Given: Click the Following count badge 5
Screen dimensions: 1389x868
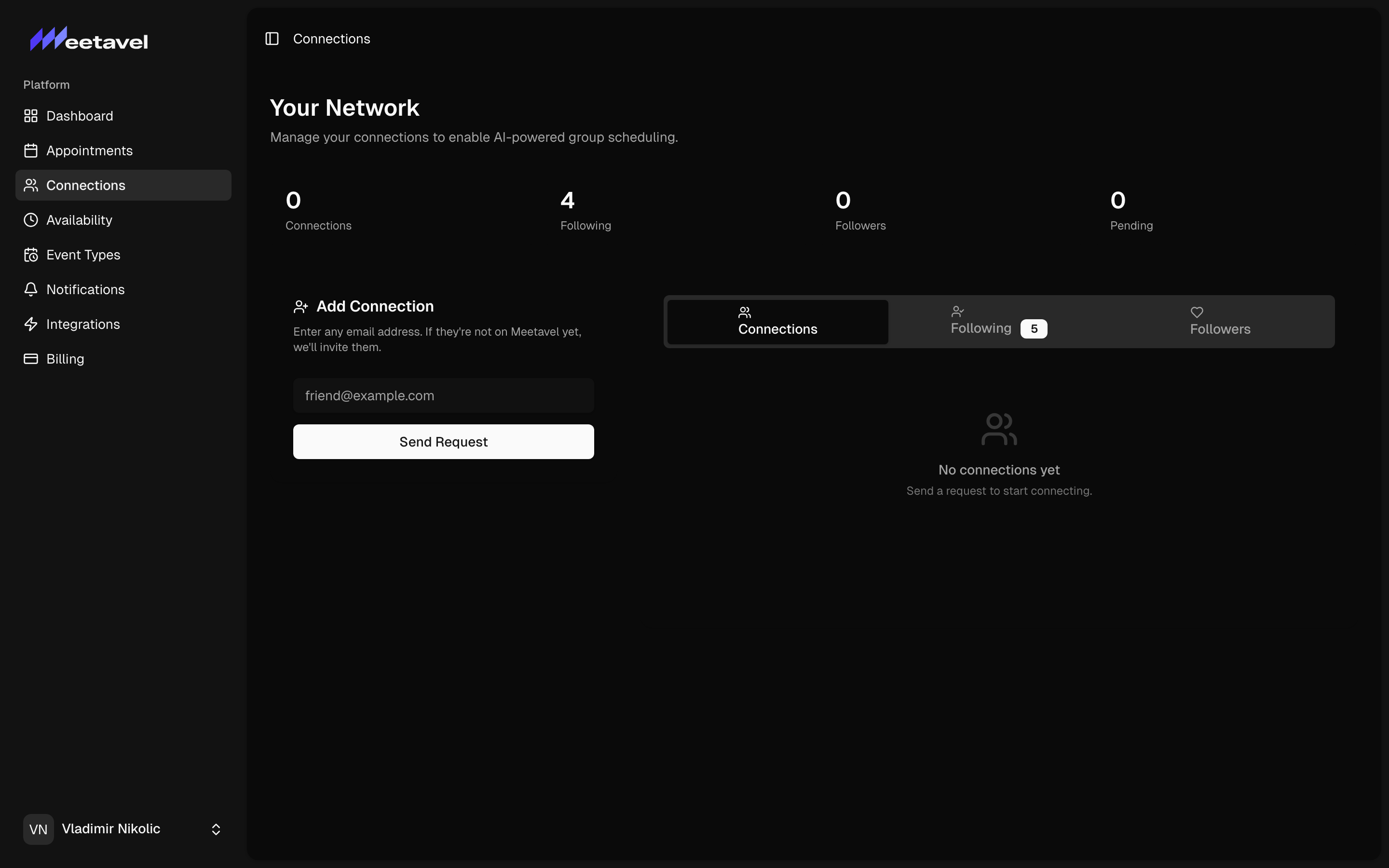Looking at the screenshot, I should coord(1034,329).
